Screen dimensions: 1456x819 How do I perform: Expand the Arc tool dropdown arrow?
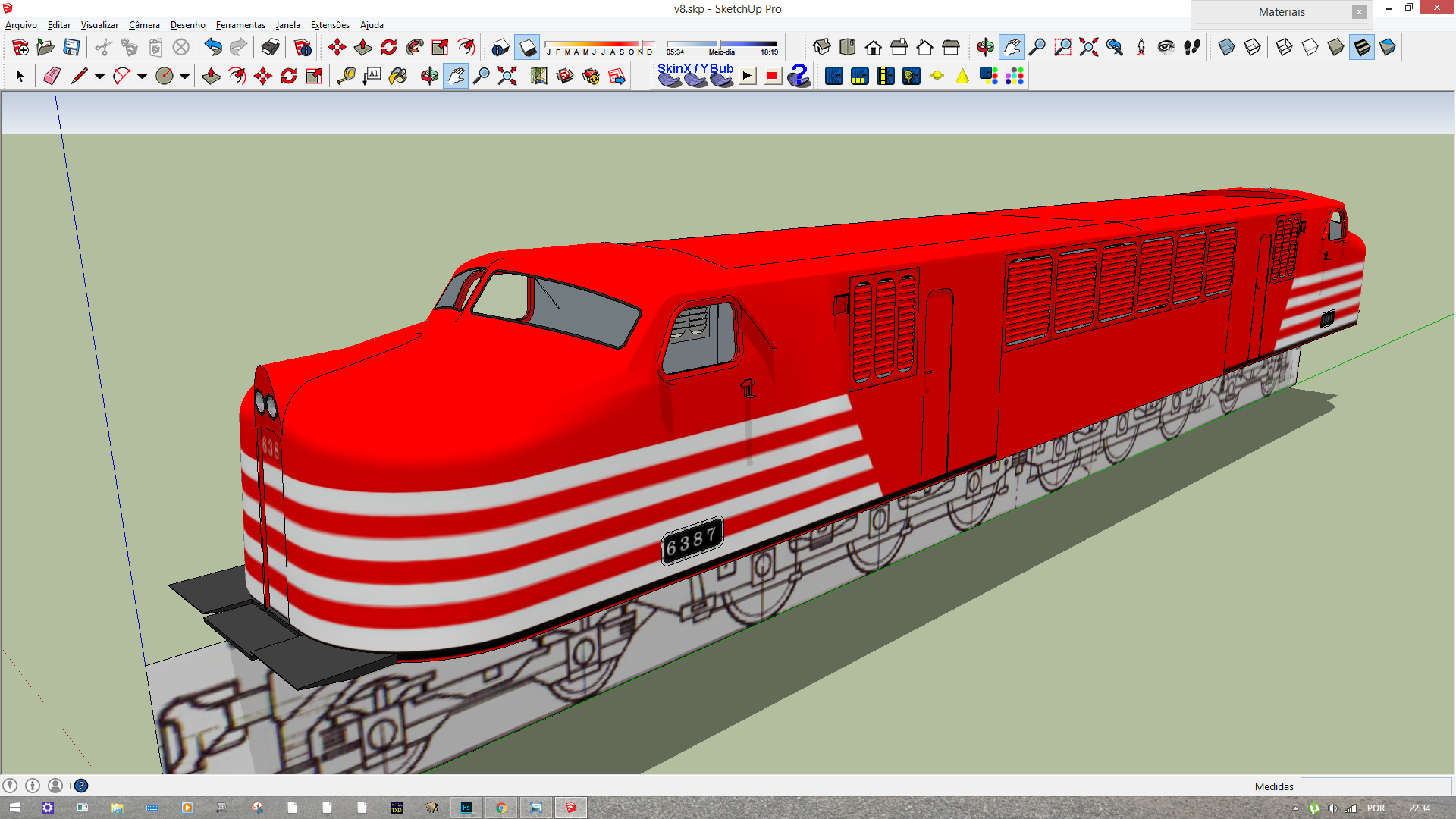pyautogui.click(x=142, y=76)
